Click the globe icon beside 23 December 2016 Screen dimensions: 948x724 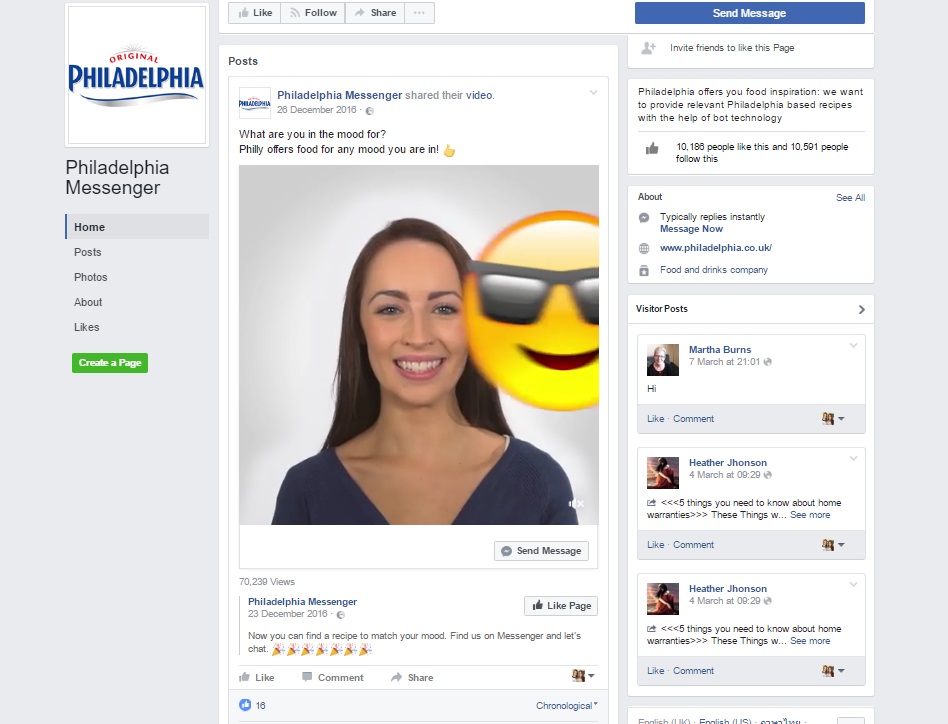(x=340, y=615)
